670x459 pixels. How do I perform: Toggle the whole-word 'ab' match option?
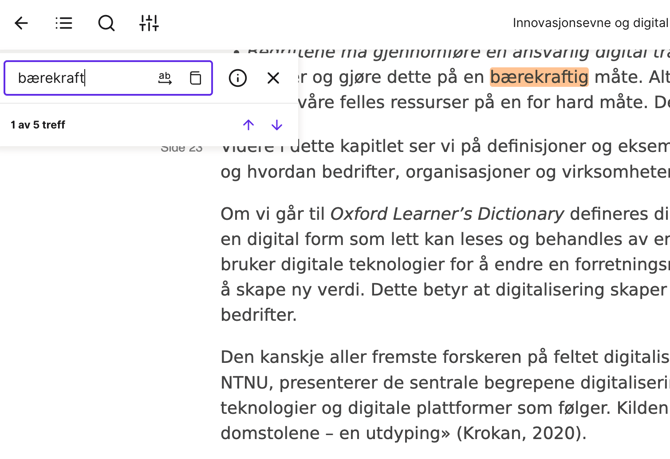(165, 78)
